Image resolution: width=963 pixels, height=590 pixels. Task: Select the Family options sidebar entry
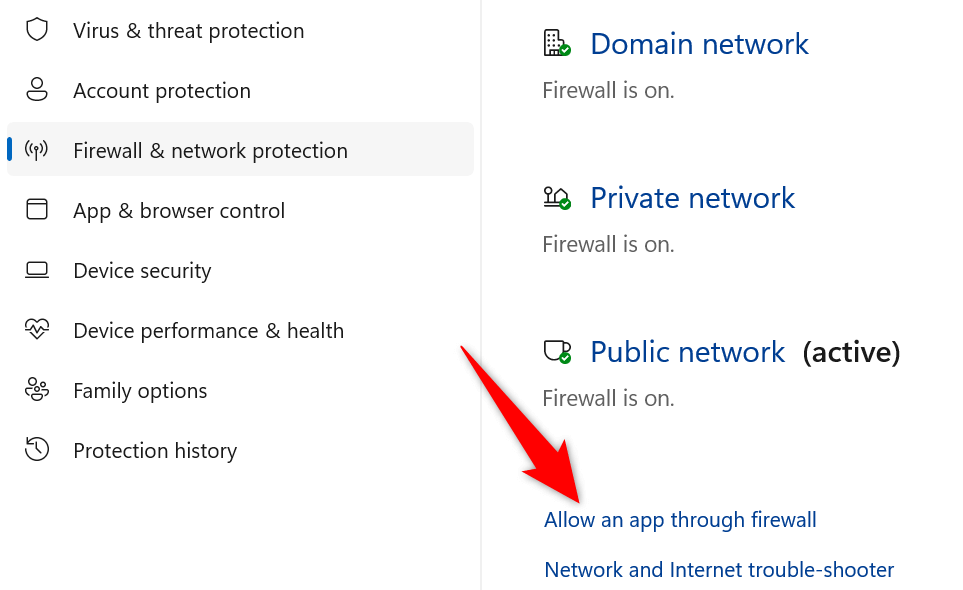tap(140, 390)
